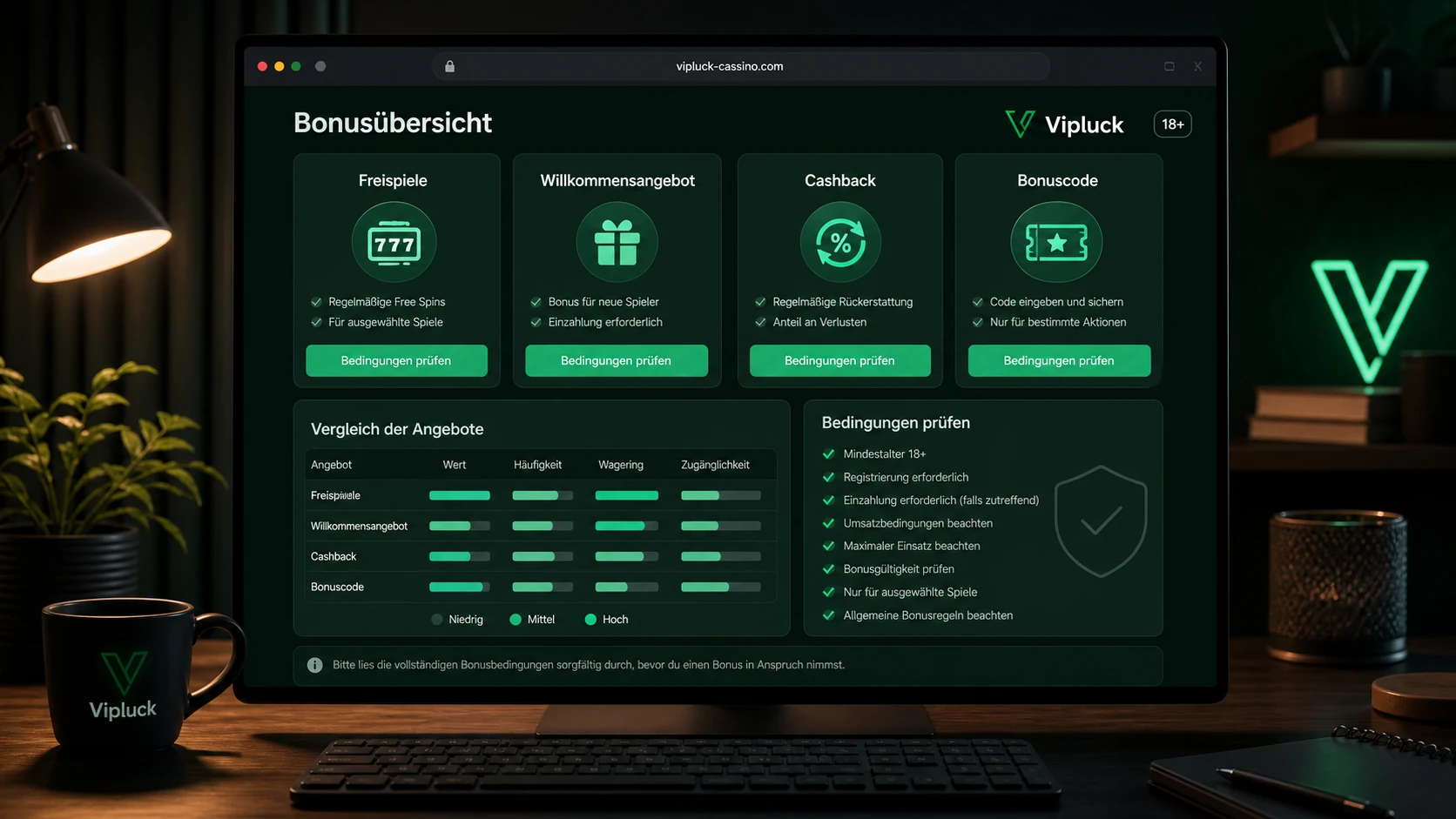Select the Mittel legend dot

click(x=516, y=620)
